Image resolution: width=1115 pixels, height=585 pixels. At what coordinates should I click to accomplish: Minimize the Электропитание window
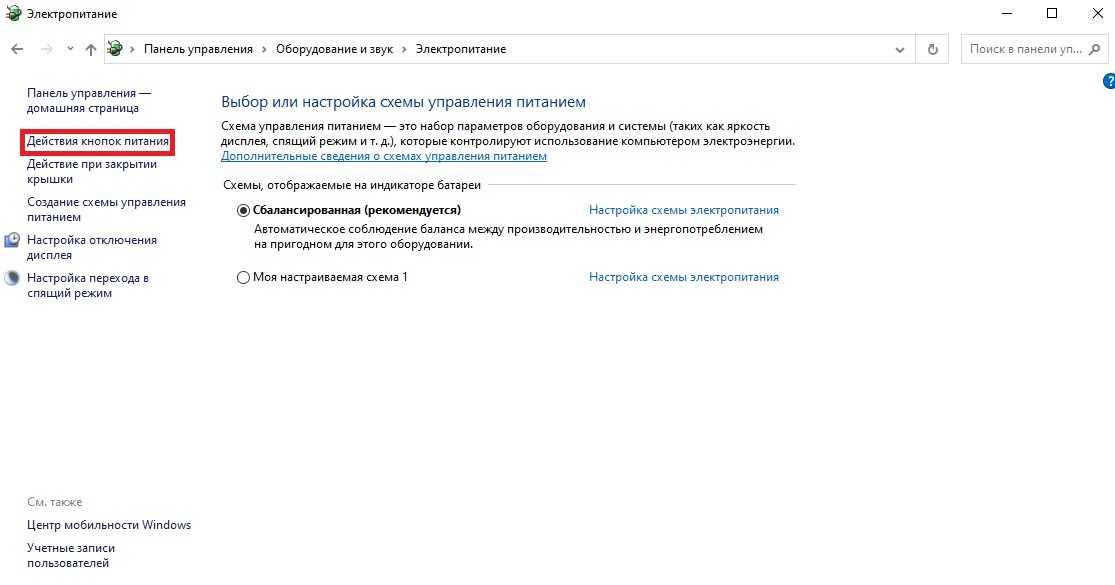tap(1007, 14)
